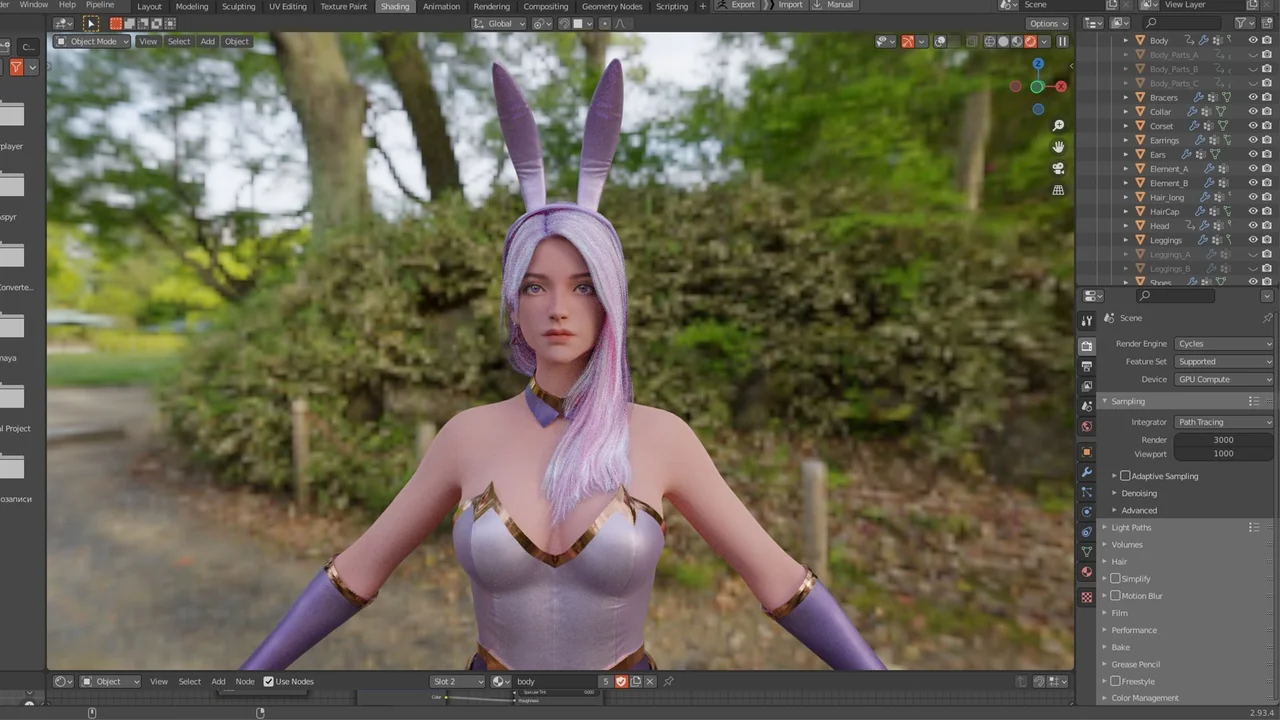Open the Device dropdown set to GPU Compute
The height and width of the screenshot is (720, 1280).
[1224, 379]
